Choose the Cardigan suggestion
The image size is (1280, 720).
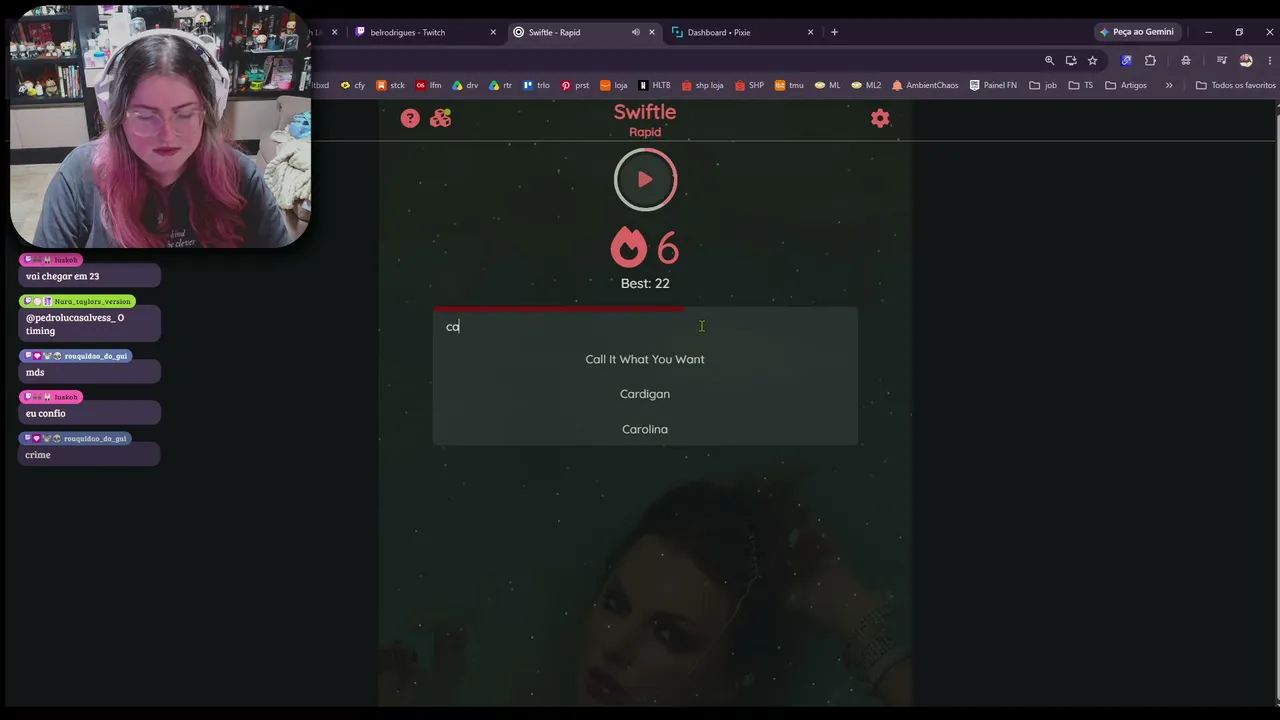(x=645, y=394)
